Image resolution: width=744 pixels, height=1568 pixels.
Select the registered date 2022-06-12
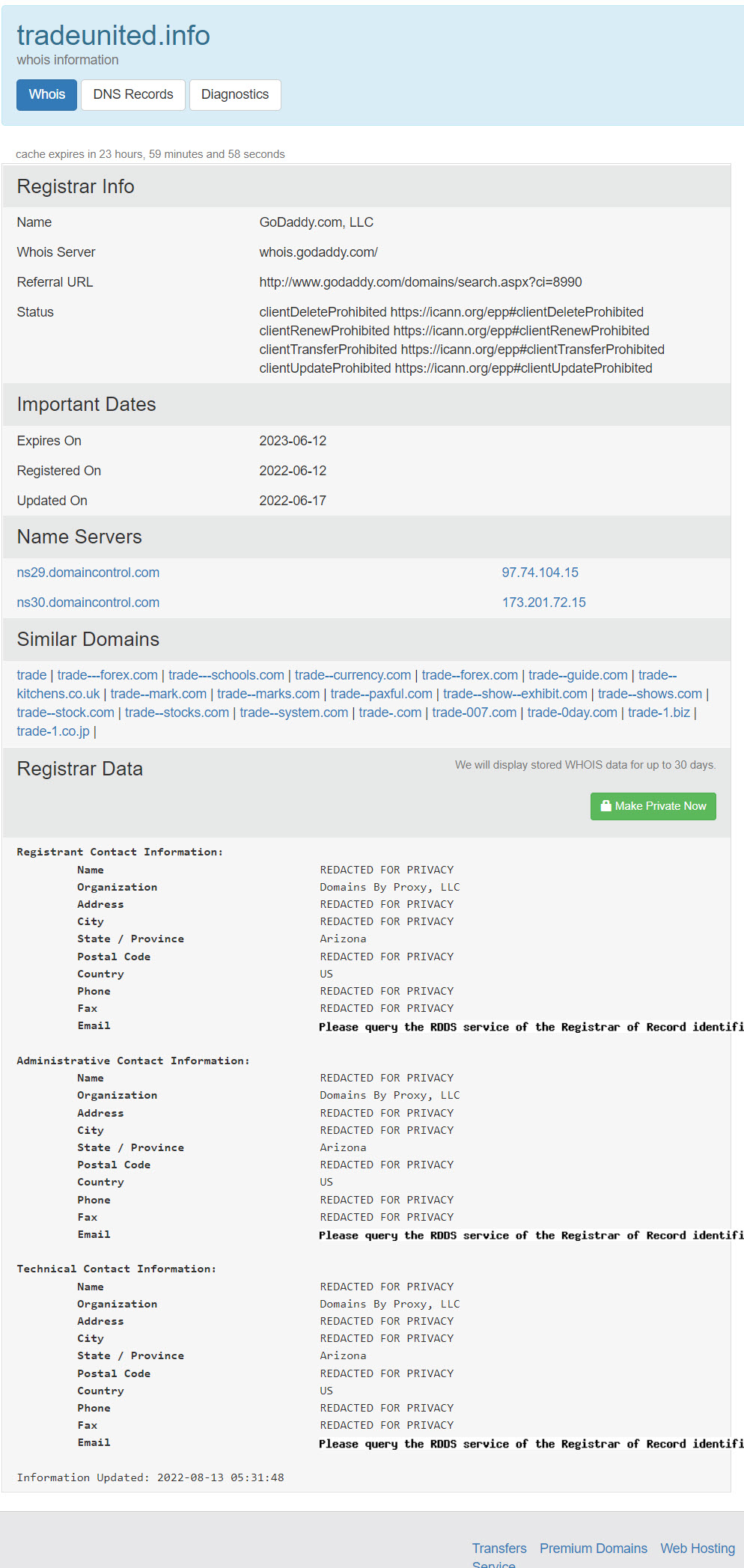[293, 471]
